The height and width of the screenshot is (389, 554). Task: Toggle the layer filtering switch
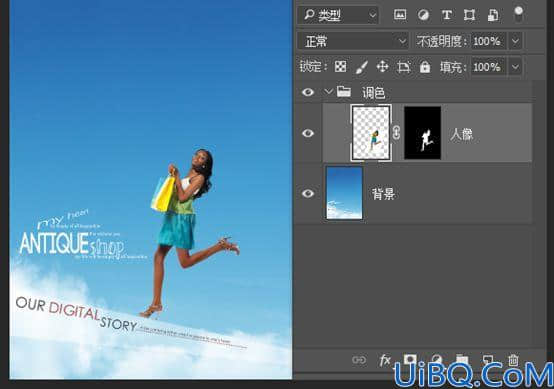point(518,14)
